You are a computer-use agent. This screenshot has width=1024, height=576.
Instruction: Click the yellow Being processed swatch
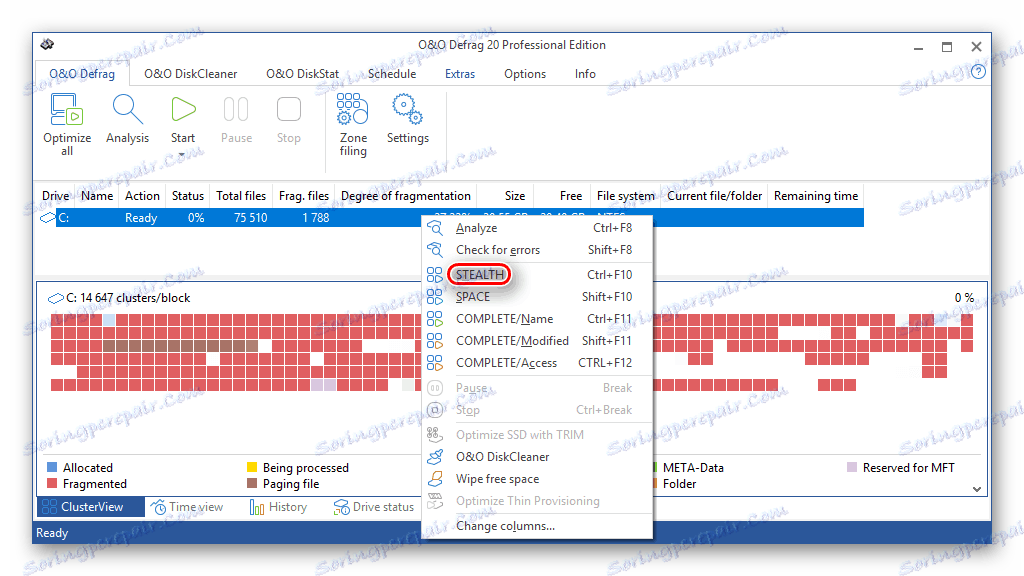252,468
